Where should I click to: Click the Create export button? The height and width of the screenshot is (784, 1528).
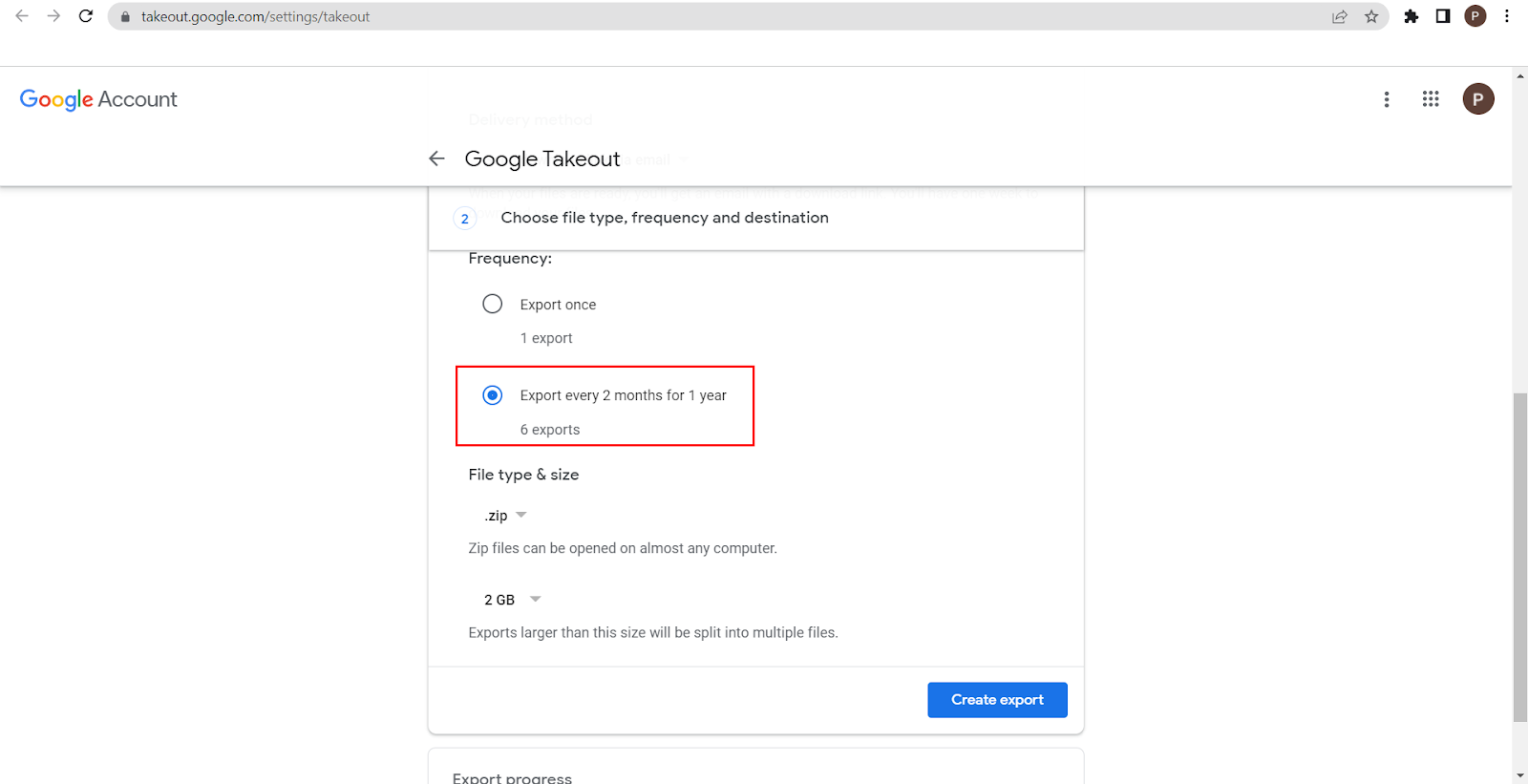997,700
